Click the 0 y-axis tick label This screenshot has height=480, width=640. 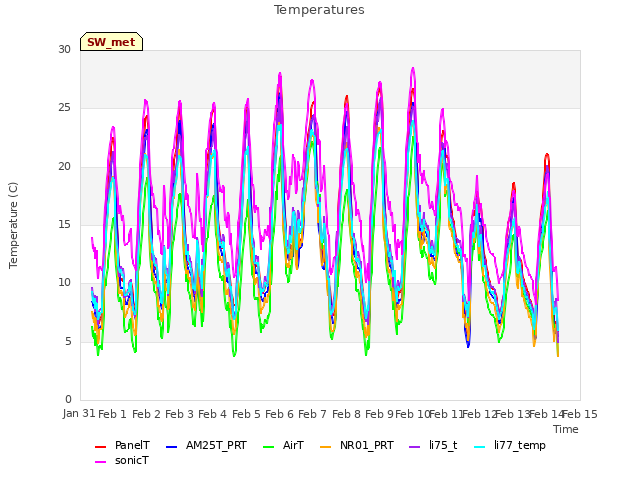[68, 399]
